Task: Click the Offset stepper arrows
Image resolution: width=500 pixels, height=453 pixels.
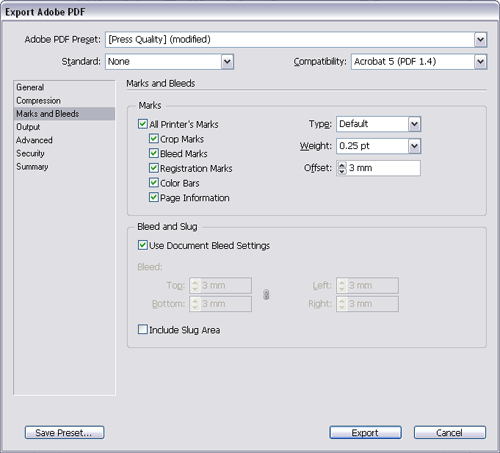Action: 342,168
